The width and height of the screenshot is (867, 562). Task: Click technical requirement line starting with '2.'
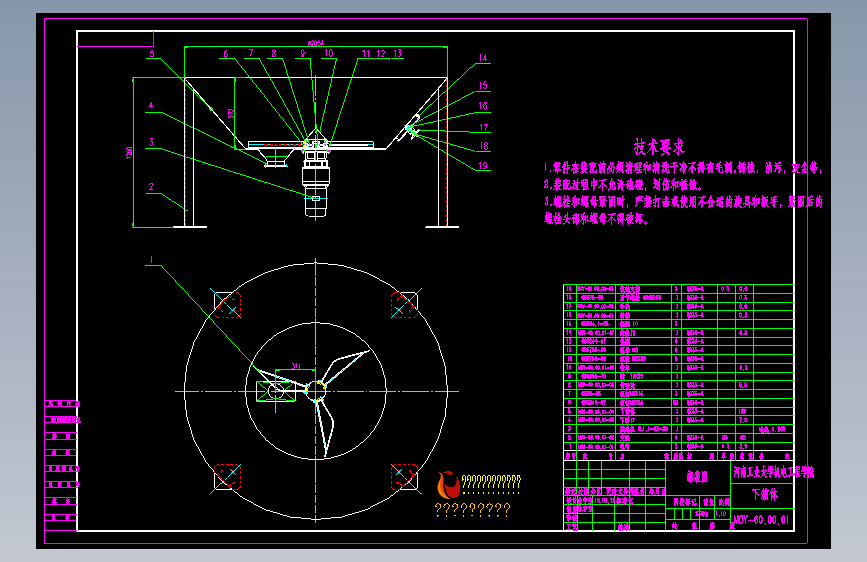click(624, 185)
